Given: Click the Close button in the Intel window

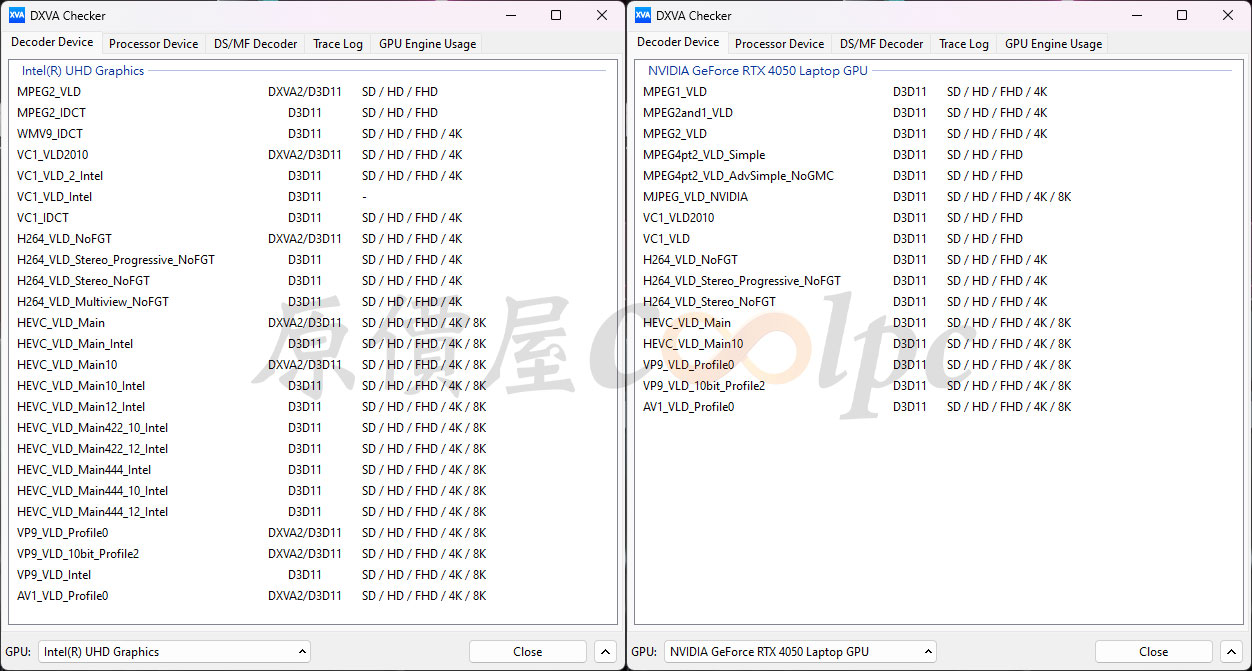Looking at the screenshot, I should (528, 651).
